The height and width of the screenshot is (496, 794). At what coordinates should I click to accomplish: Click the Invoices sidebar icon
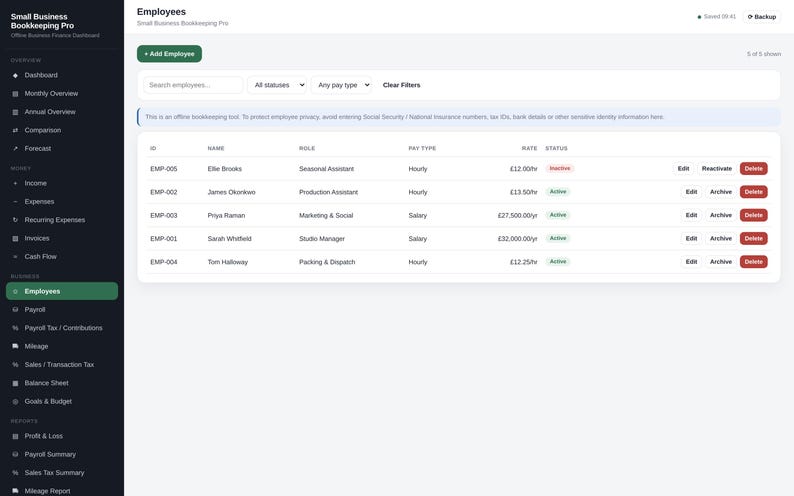(x=15, y=238)
